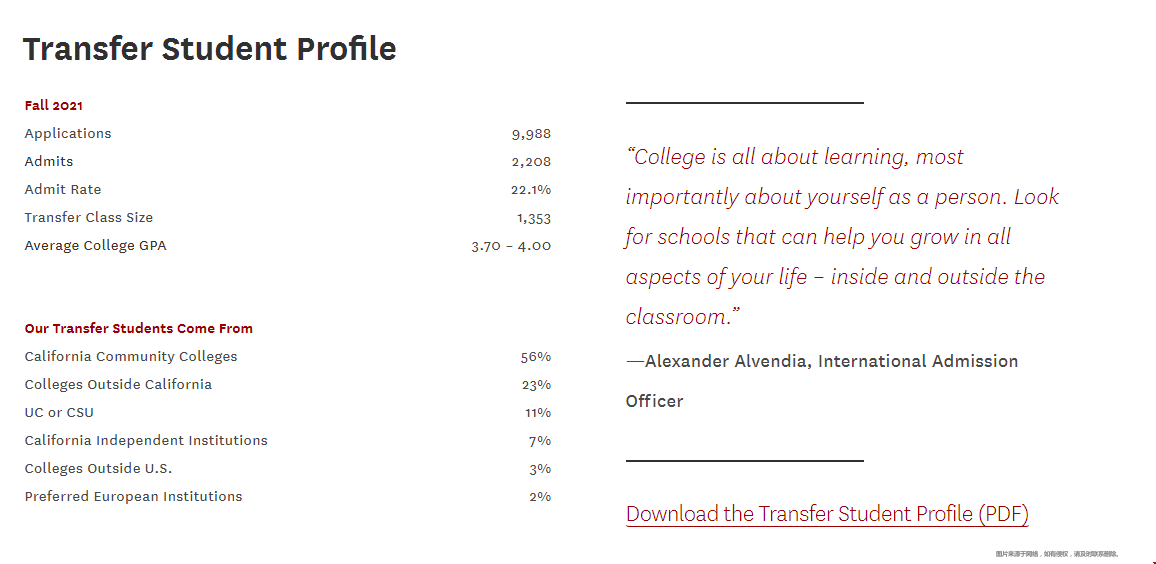Open the Download the Transfer Student Profile PDF link
The height and width of the screenshot is (564, 1156).
point(827,514)
